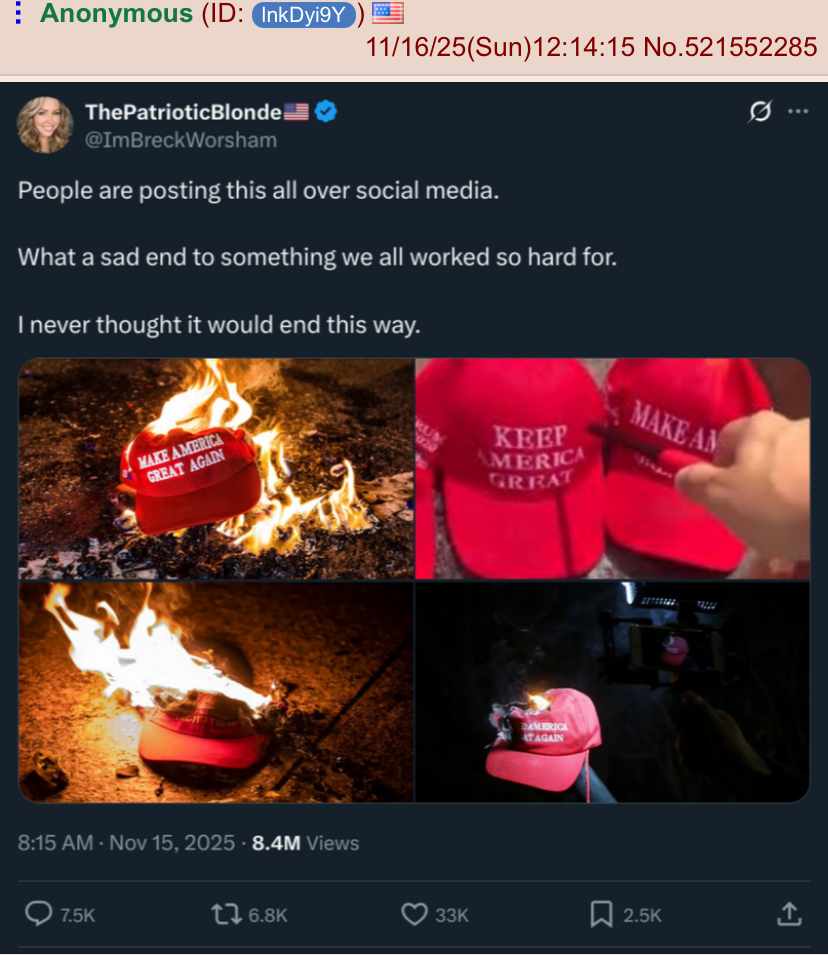The image size is (828, 955).
Task: Click the share upload icon
Action: 789,914
